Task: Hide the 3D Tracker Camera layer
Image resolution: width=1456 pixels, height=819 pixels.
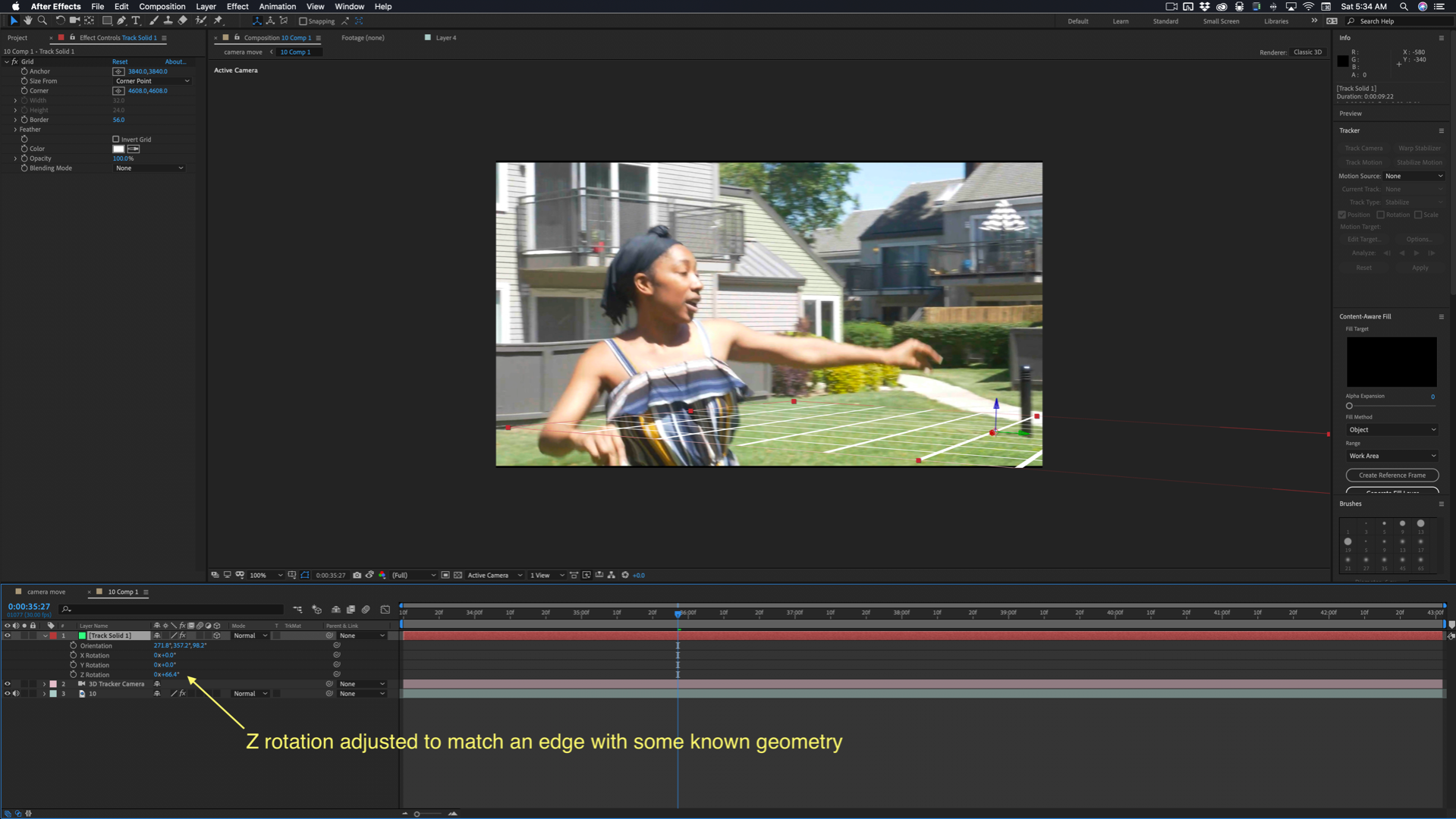Action: (x=8, y=684)
